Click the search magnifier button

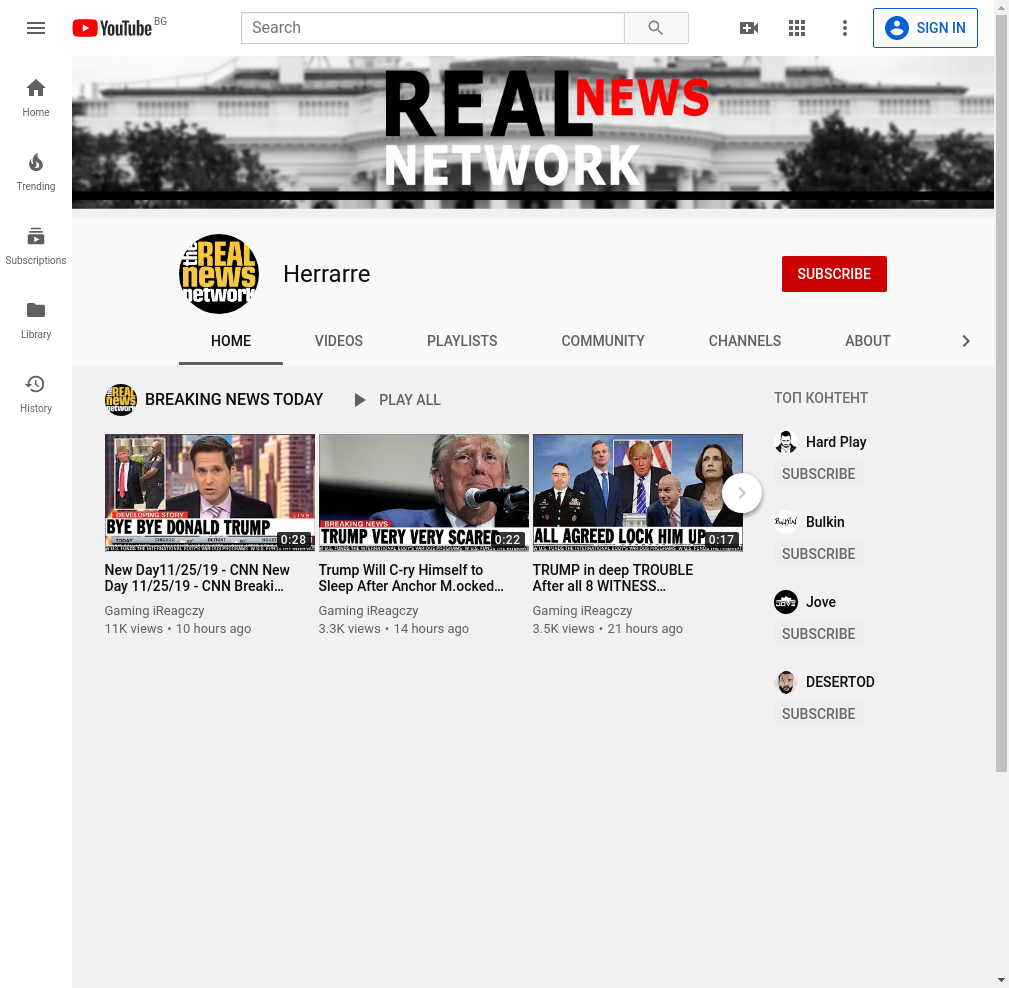point(656,28)
